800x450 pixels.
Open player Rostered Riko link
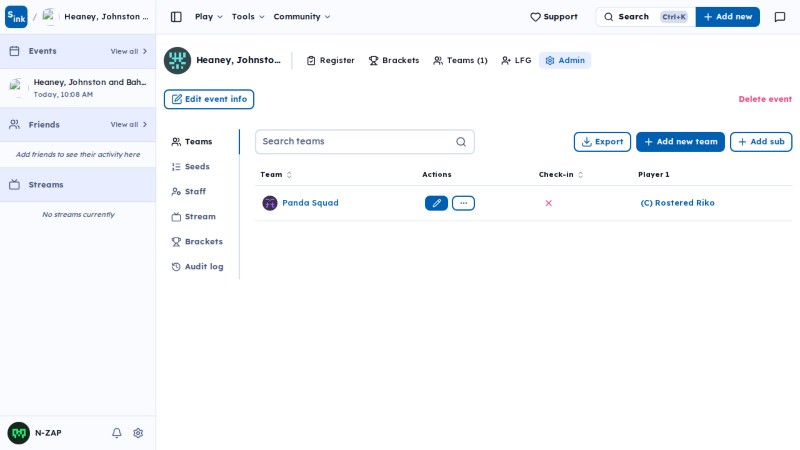point(677,203)
